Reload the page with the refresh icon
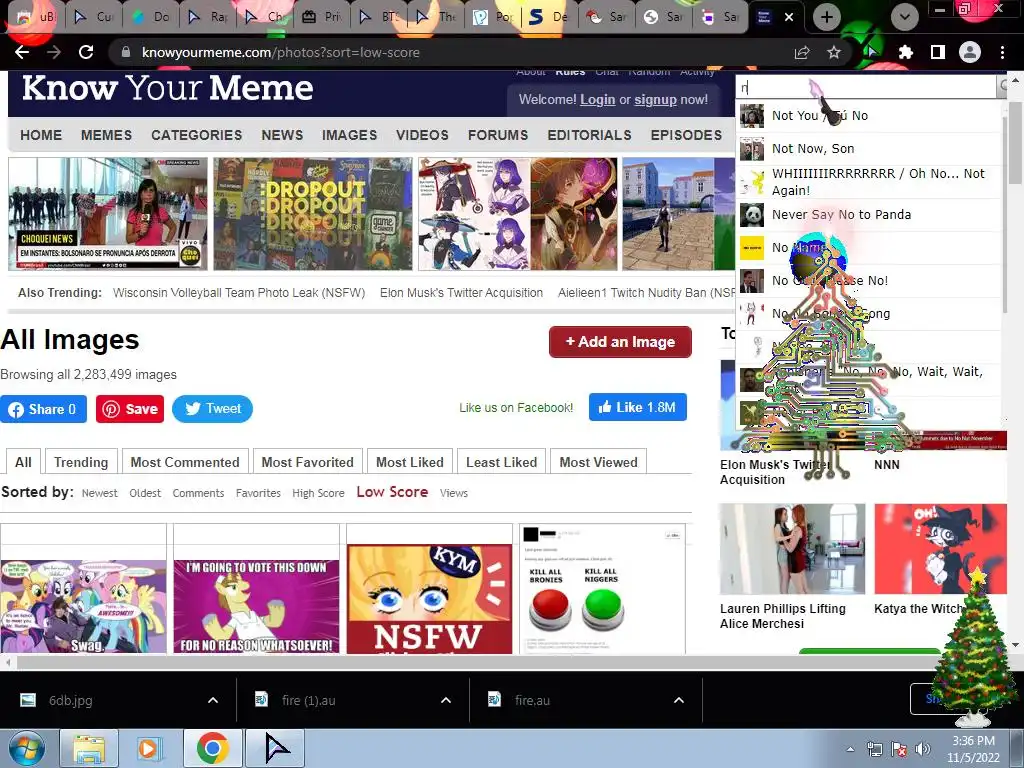Image resolution: width=1024 pixels, height=768 pixels. (x=86, y=52)
